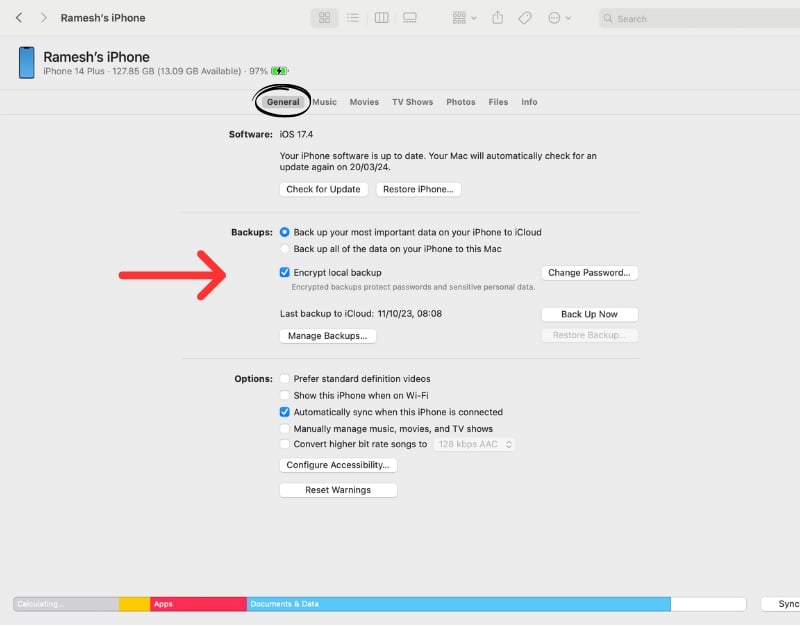This screenshot has width=800, height=625.
Task: Go back with the left chevron
Action: [x=19, y=18]
